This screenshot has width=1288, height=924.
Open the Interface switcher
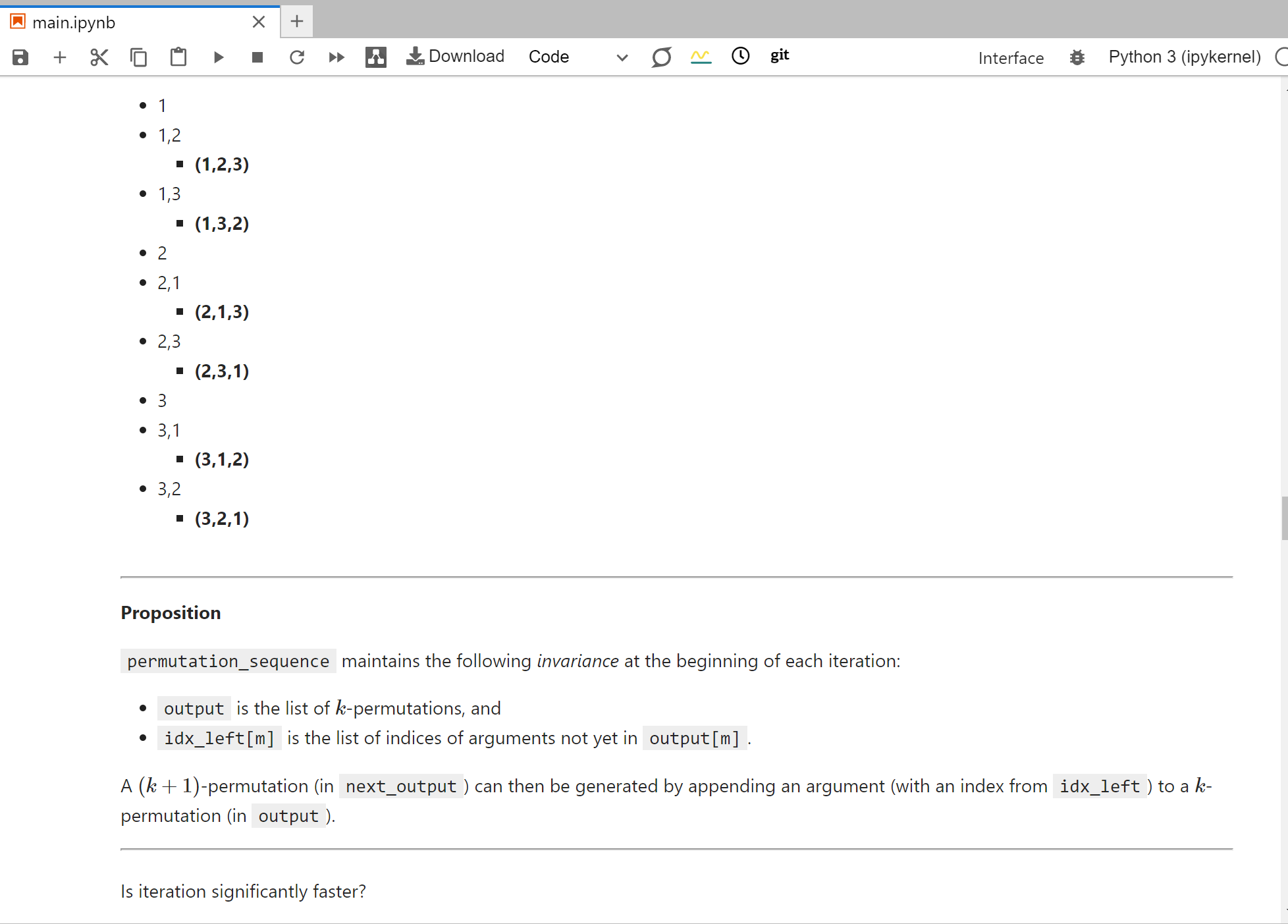pos(1011,58)
